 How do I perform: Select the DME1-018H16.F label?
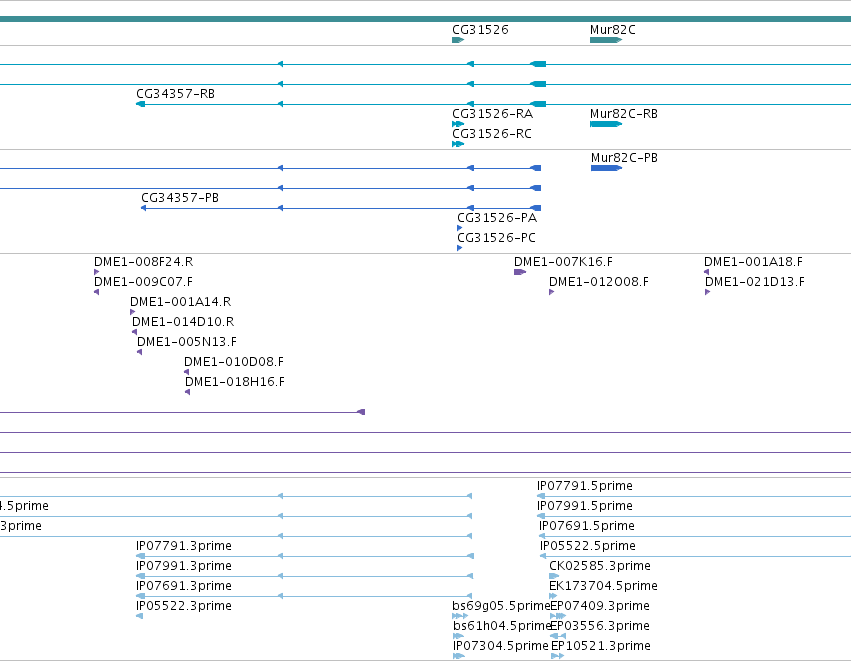point(235,383)
